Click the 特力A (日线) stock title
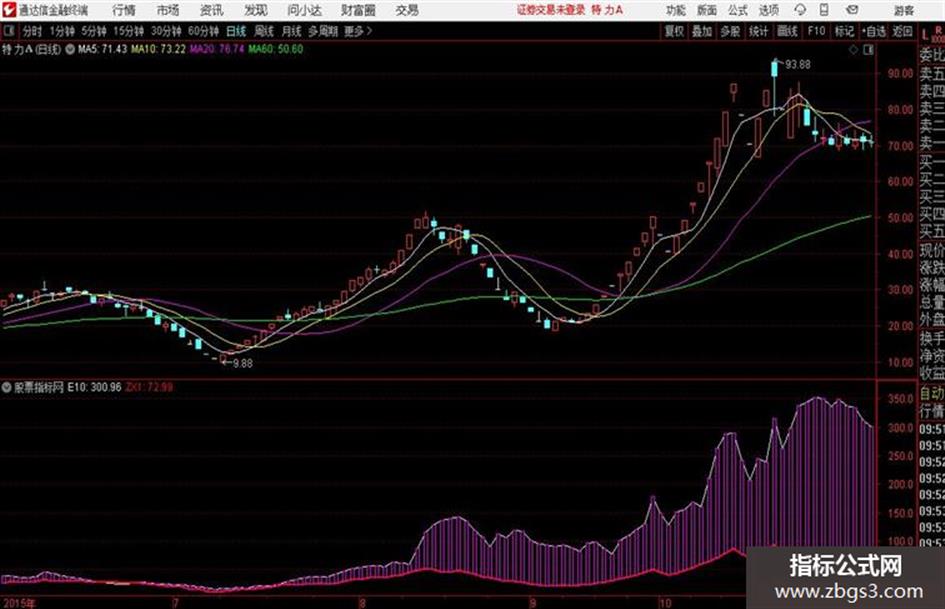 tap(31, 49)
